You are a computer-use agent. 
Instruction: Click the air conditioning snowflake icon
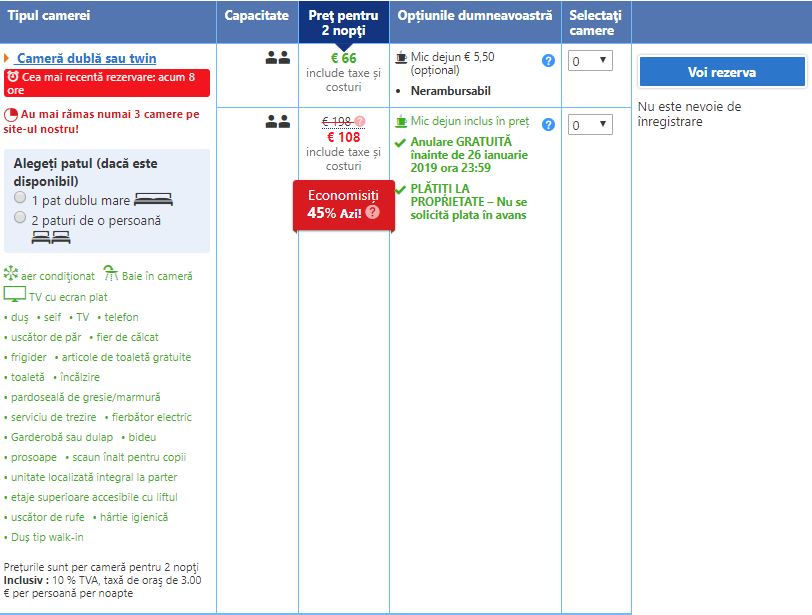coord(11,274)
